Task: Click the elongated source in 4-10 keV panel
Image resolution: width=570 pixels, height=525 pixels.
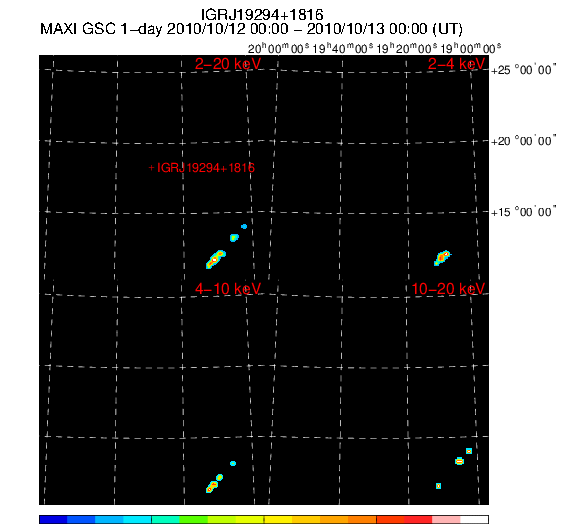Action: [212, 486]
